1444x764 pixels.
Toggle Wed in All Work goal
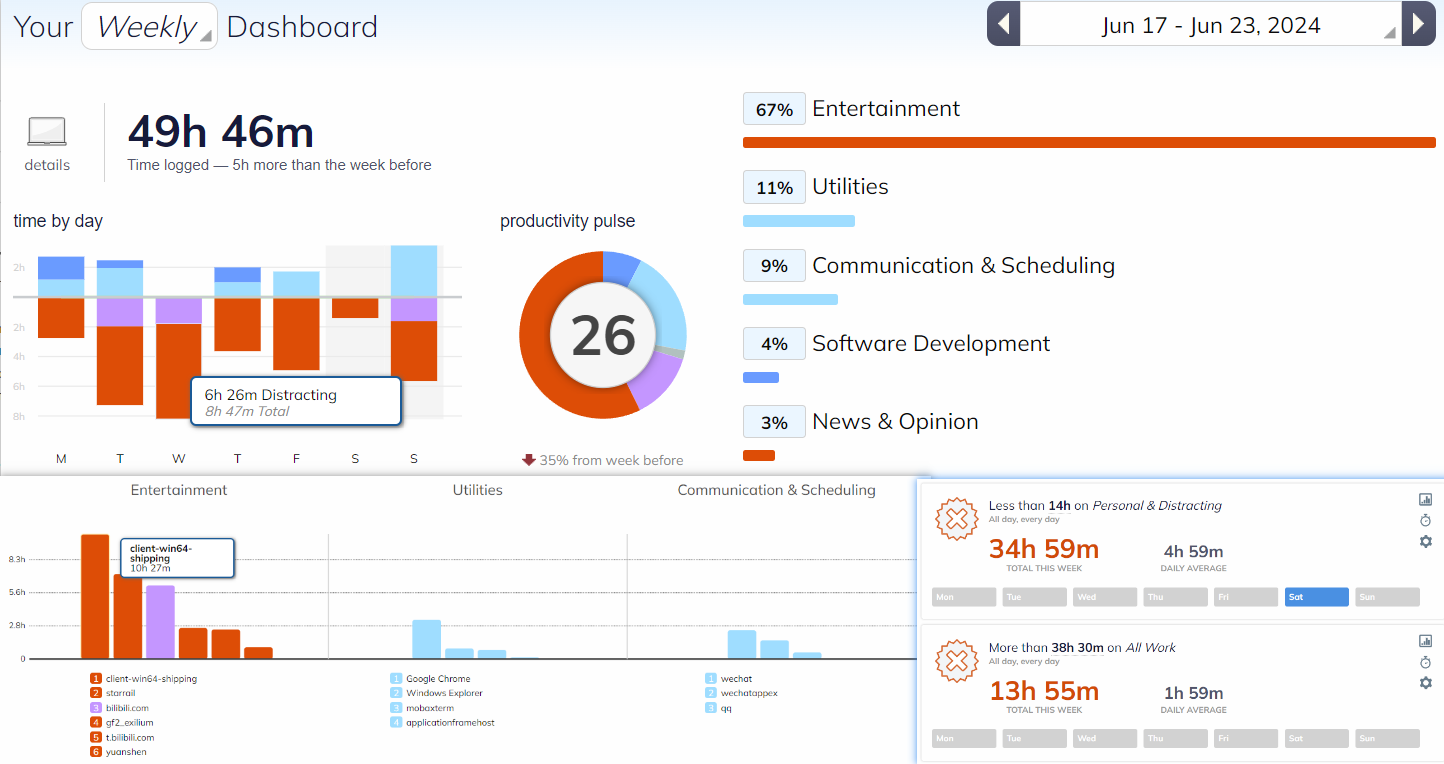(1104, 739)
